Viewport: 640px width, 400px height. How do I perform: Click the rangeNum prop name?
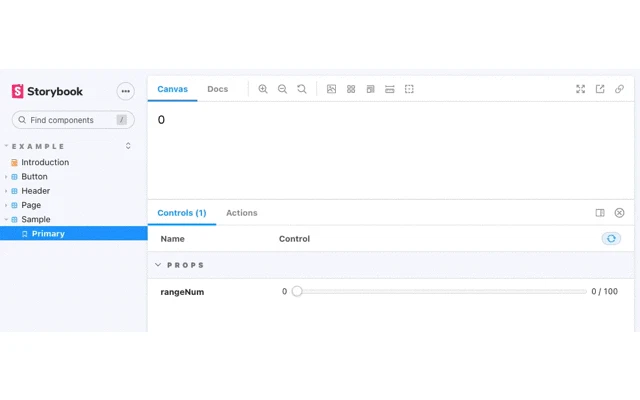point(182,292)
